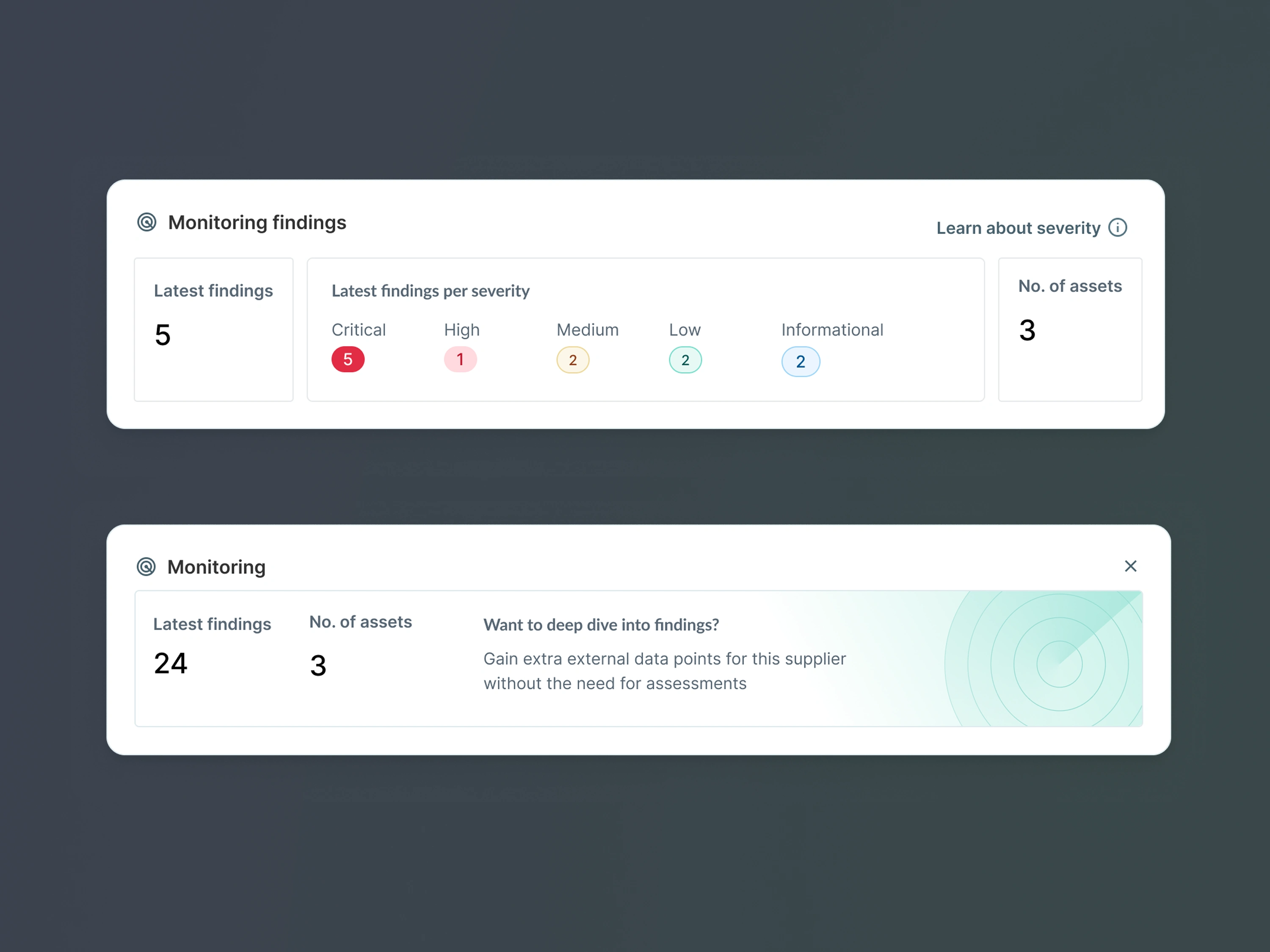Screen dimensions: 1270x952
Task: Open the Learn about severity link
Action: point(1019,228)
